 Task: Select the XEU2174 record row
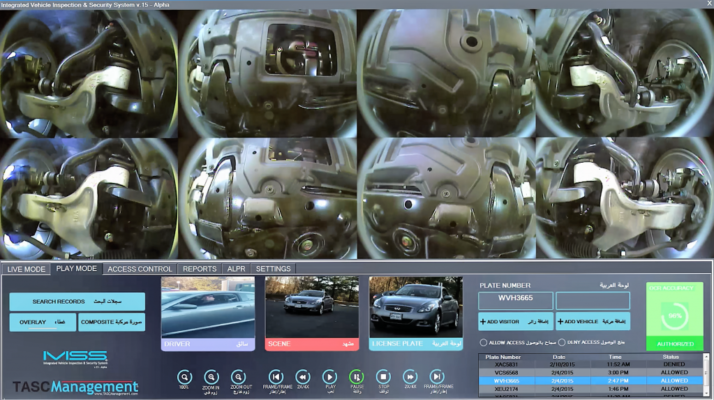[x=590, y=389]
